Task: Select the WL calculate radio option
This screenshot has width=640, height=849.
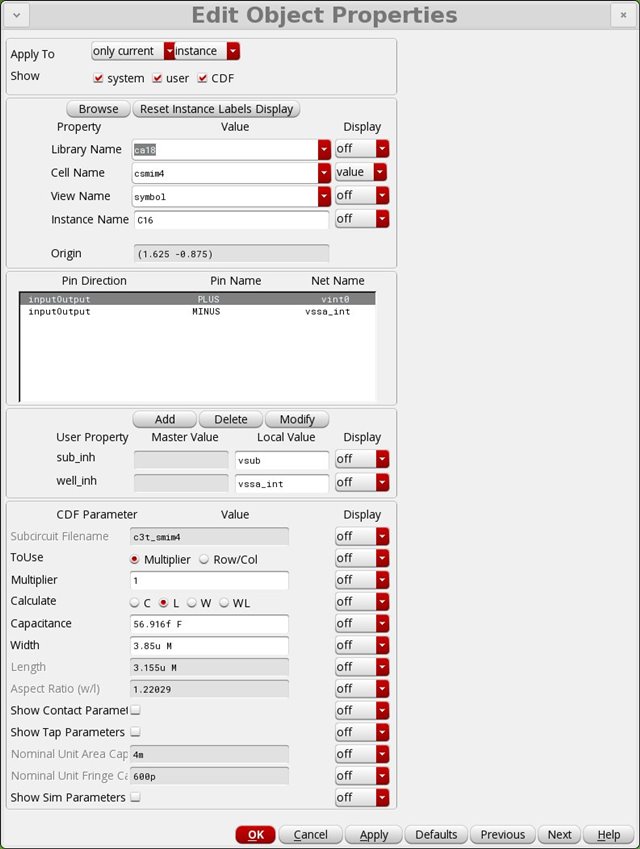Action: (x=224, y=602)
